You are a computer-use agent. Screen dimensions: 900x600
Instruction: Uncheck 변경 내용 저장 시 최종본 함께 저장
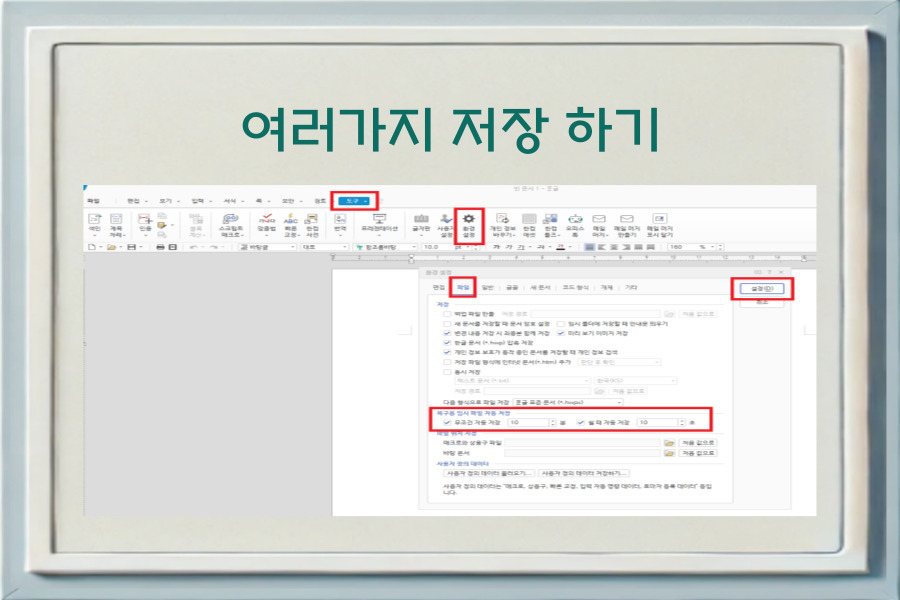pos(447,333)
